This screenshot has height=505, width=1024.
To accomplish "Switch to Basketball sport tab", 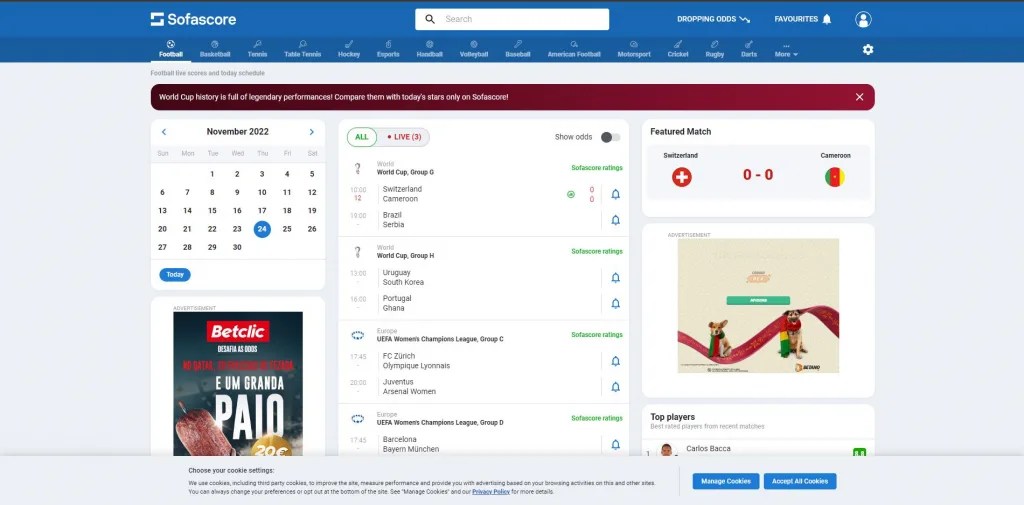I will 215,49.
